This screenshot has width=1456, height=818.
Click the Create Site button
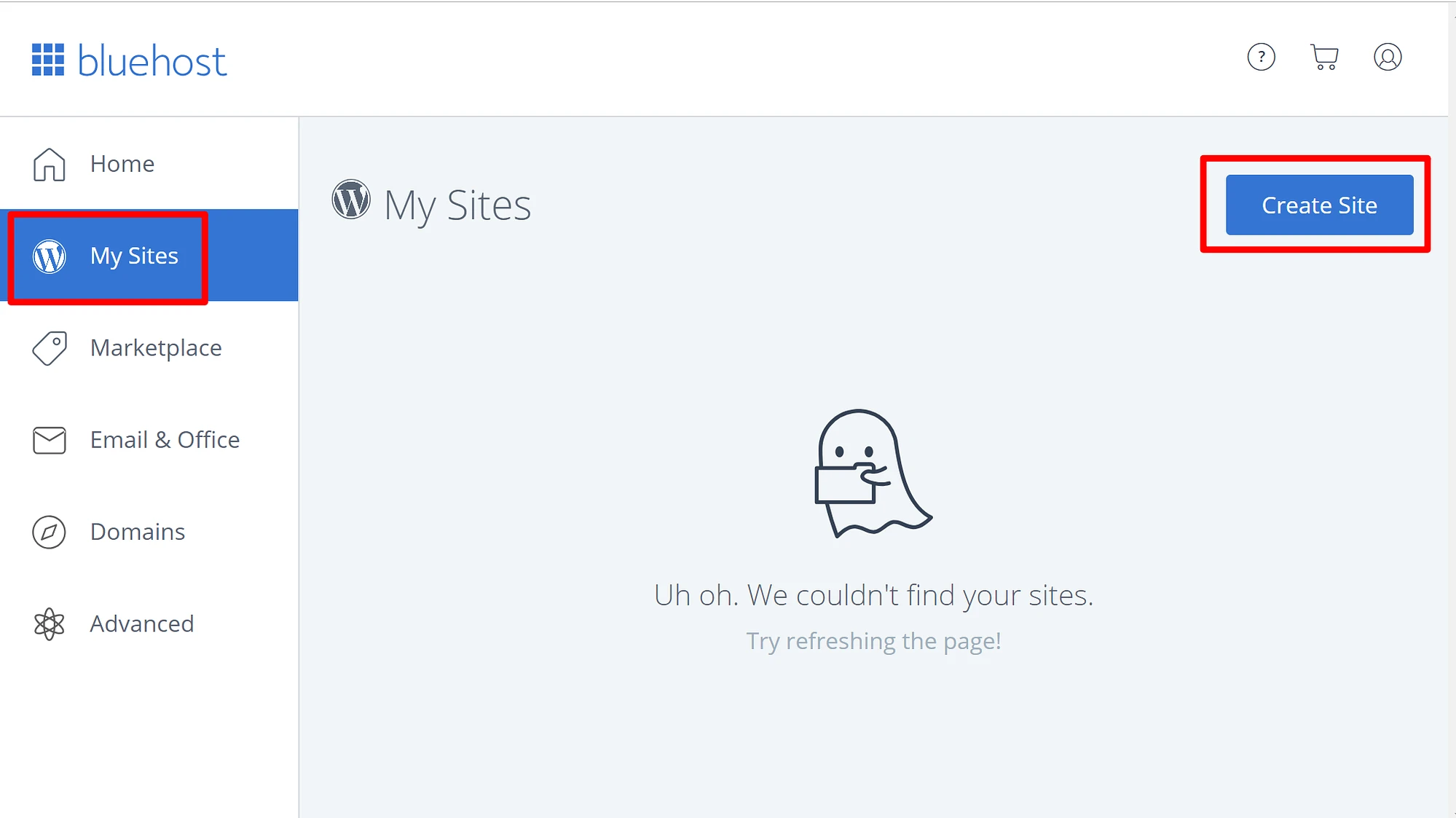tap(1320, 205)
